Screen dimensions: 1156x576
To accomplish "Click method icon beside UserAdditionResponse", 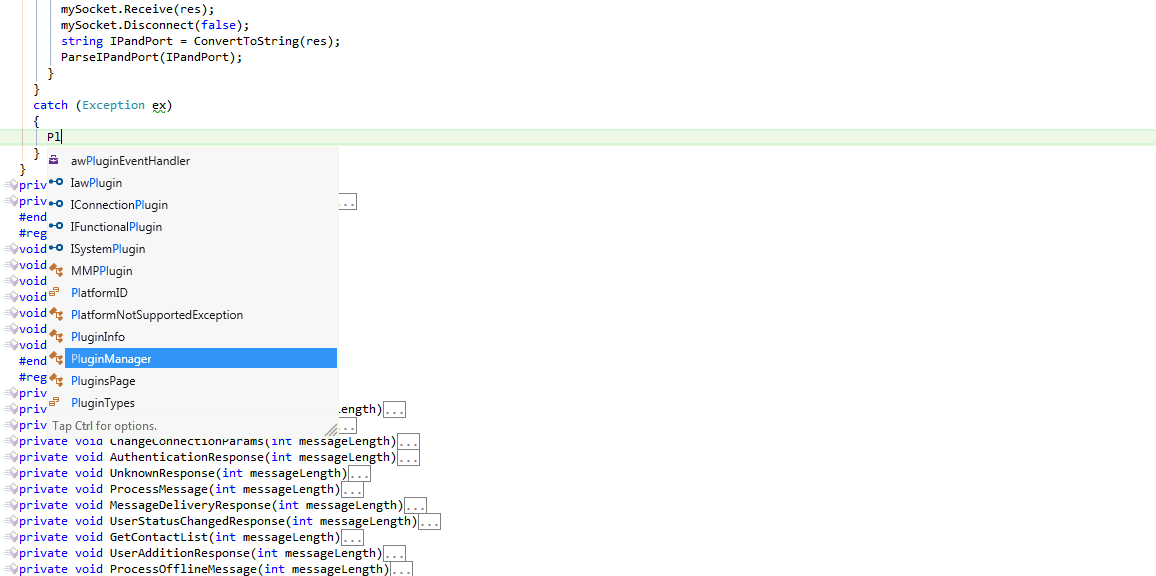I will 10,553.
